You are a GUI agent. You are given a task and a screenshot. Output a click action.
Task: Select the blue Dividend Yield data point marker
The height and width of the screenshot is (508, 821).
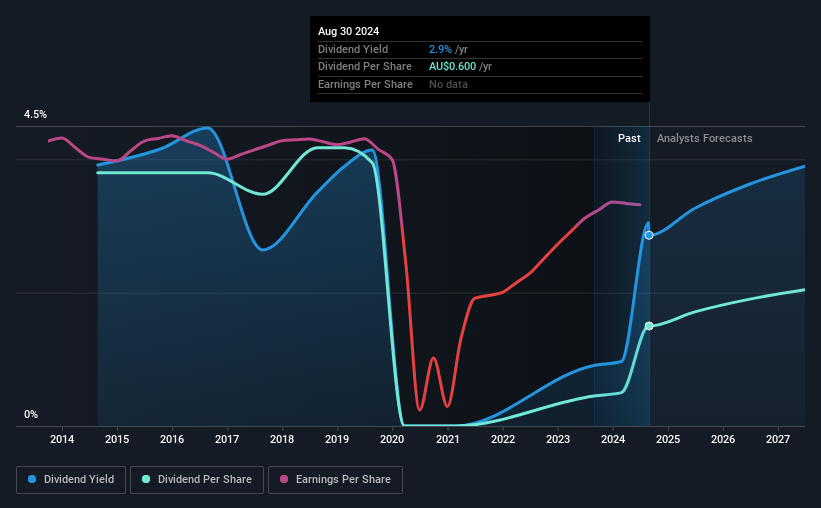coord(649,236)
